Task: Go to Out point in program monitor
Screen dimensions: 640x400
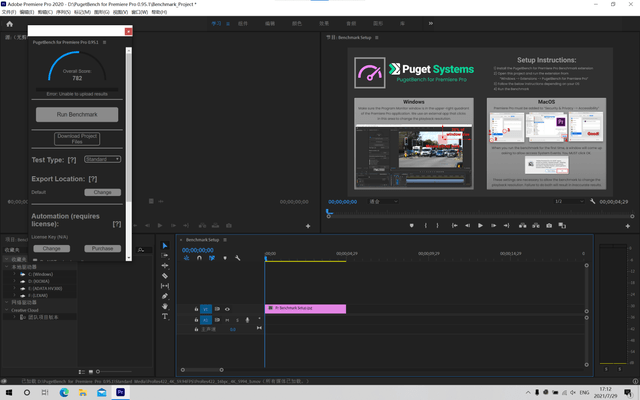Action: pyautogui.click(x=507, y=225)
